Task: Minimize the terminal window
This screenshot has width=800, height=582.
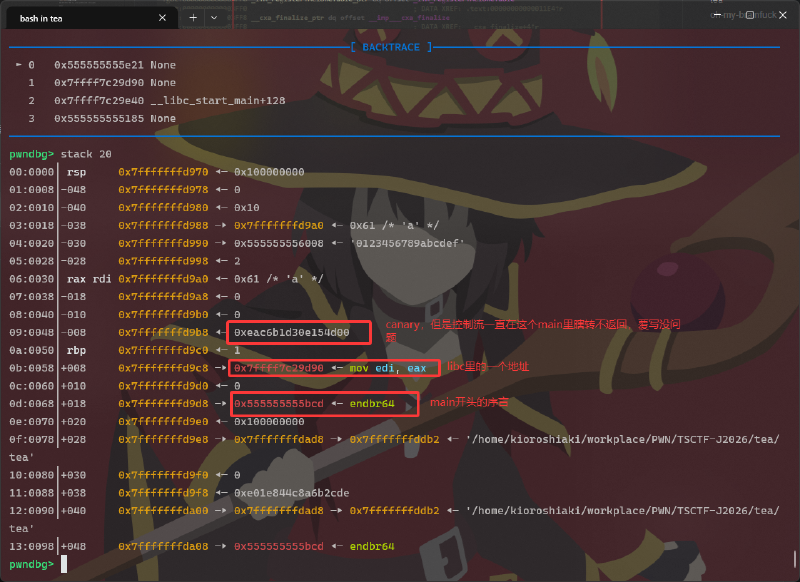Action: click(x=717, y=15)
